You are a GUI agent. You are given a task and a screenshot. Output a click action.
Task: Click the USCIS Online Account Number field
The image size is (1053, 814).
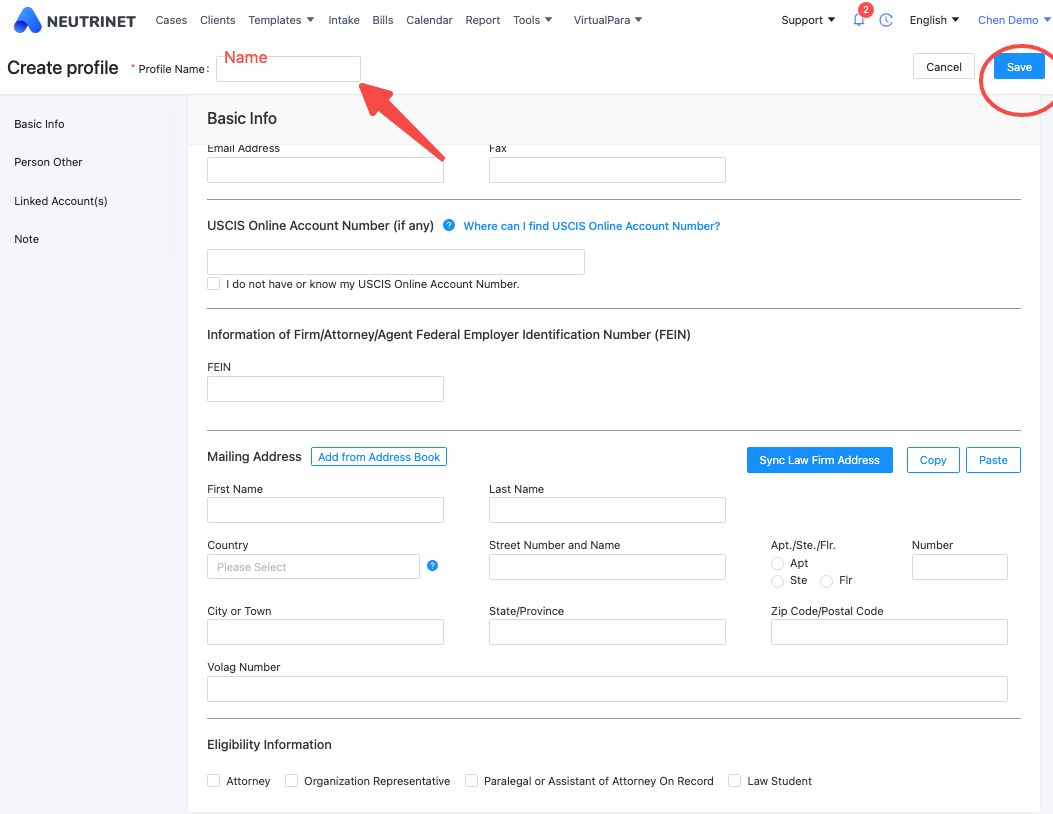396,262
